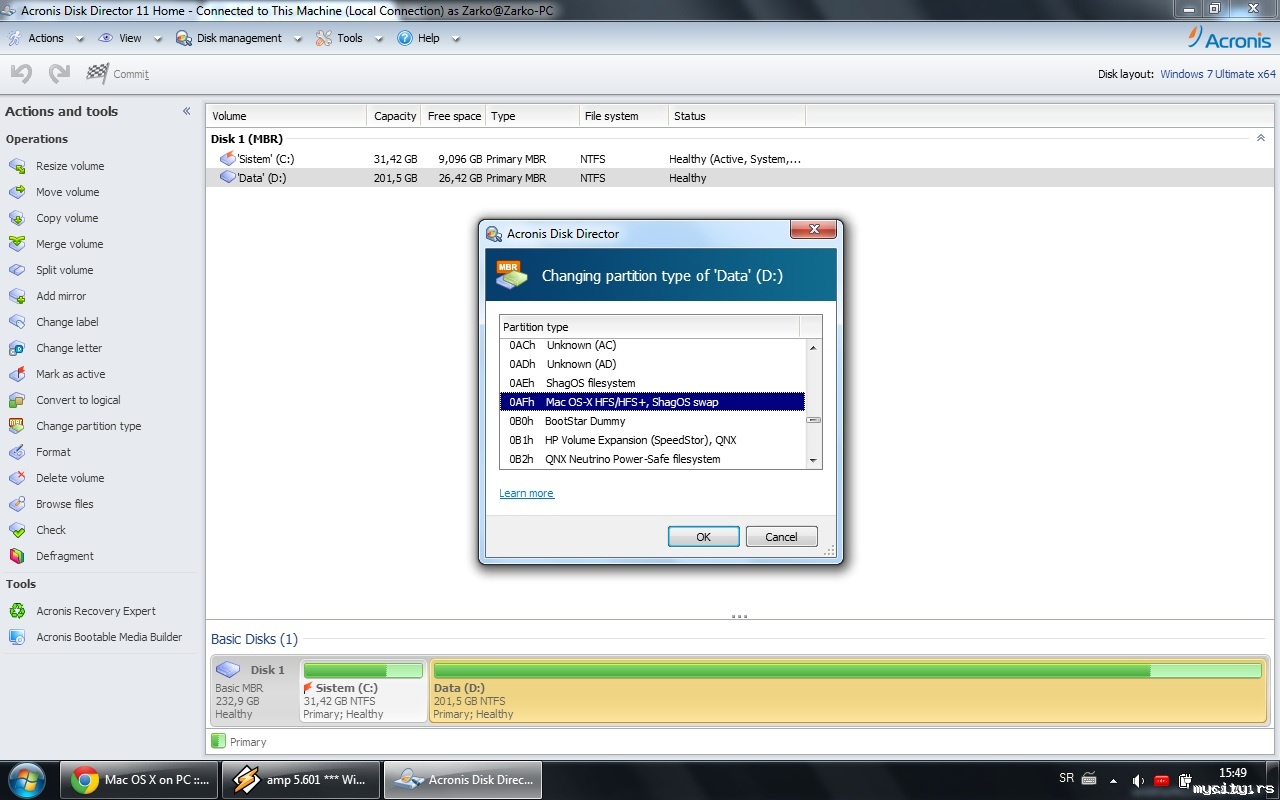Click the Copy volume icon
The height and width of the screenshot is (800, 1280).
click(x=17, y=218)
